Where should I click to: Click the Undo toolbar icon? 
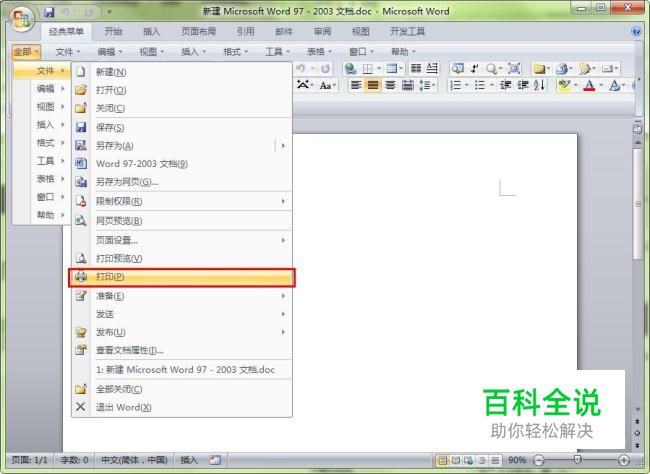301,68
